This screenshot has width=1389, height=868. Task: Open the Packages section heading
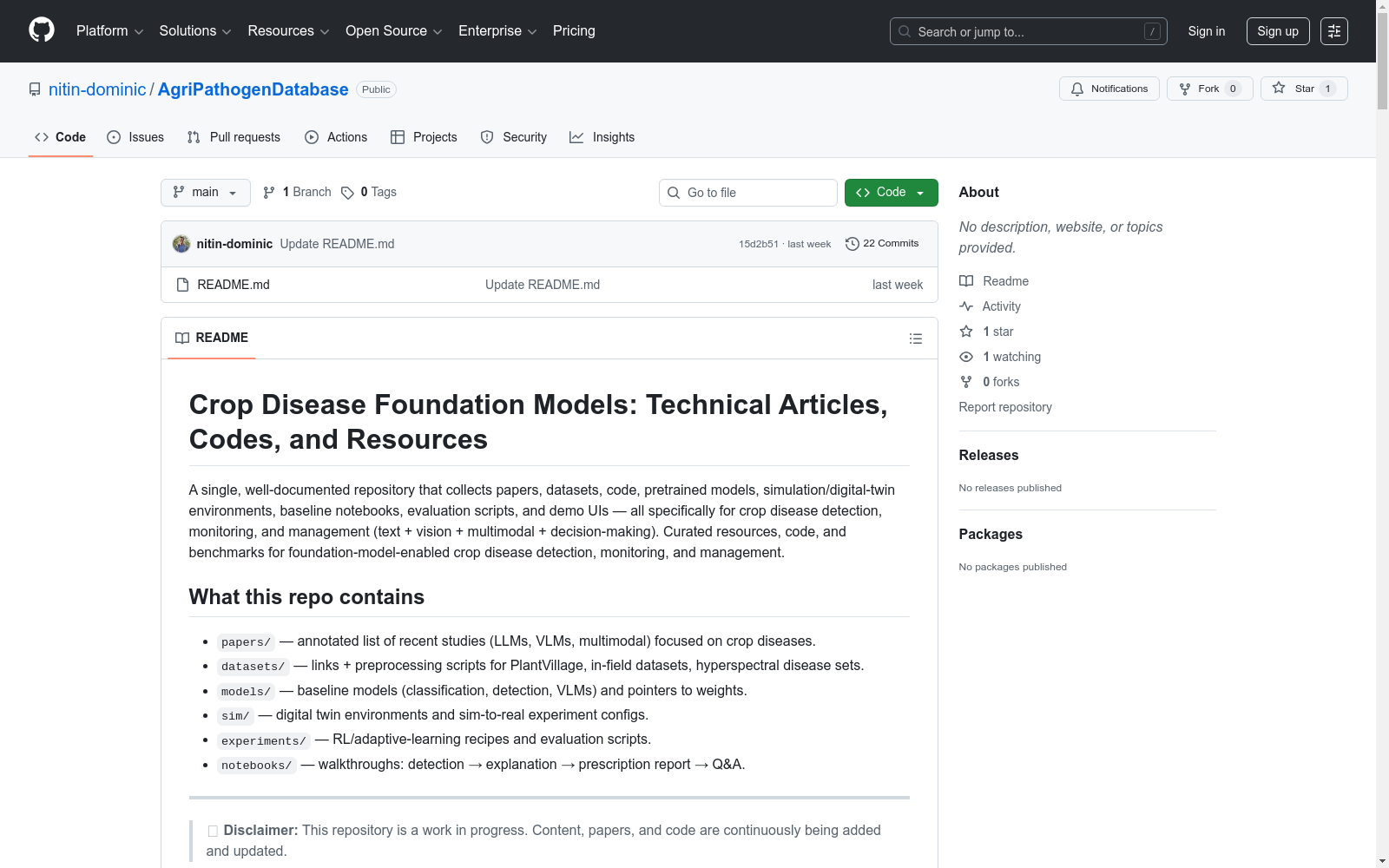click(991, 535)
